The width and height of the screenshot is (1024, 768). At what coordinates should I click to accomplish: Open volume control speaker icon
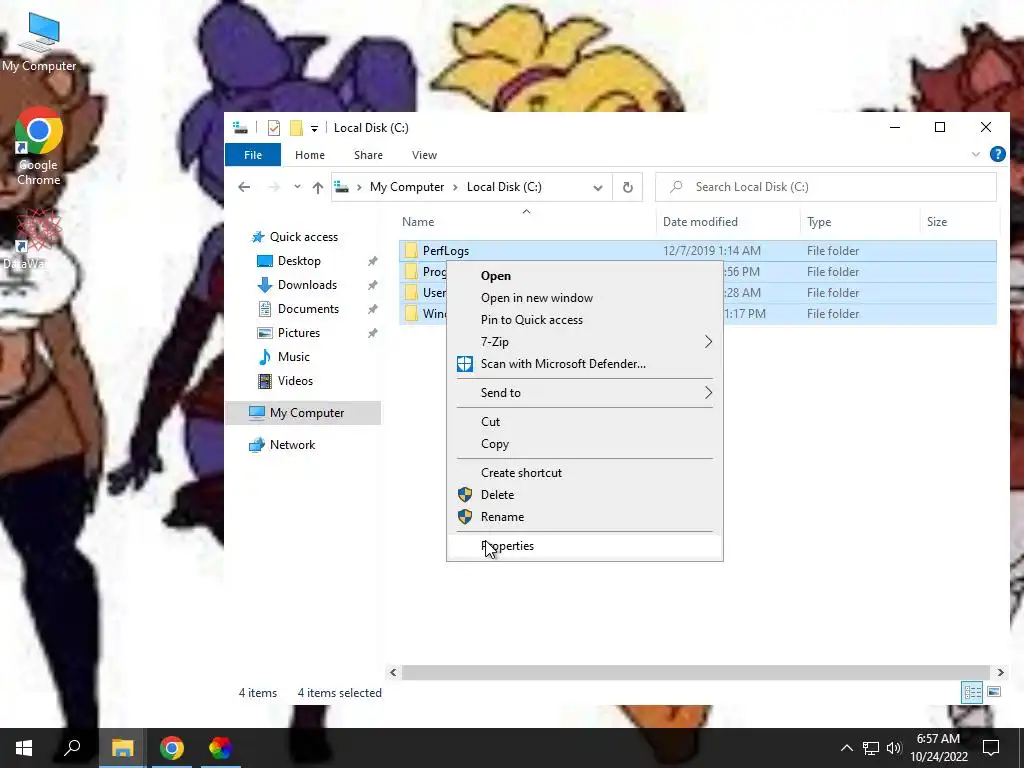click(894, 748)
